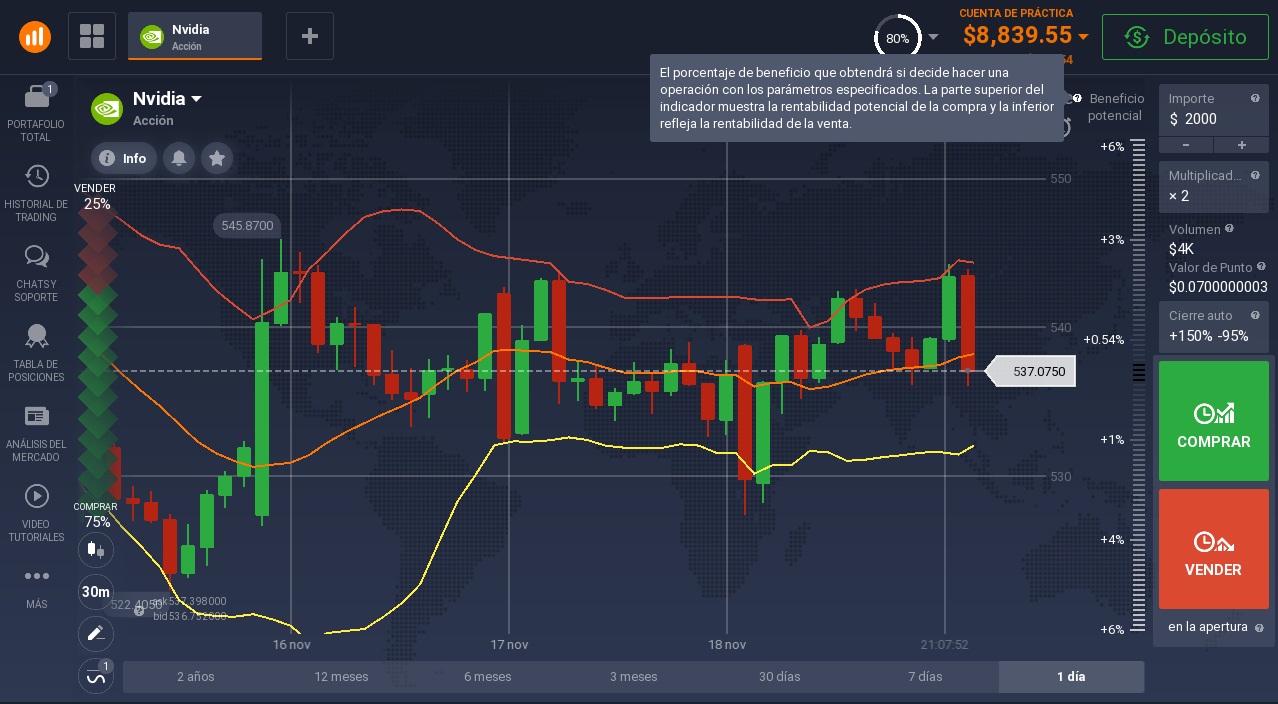The height and width of the screenshot is (704, 1278).
Task: Click help icon beside en la apertura
Action: coord(1258,628)
